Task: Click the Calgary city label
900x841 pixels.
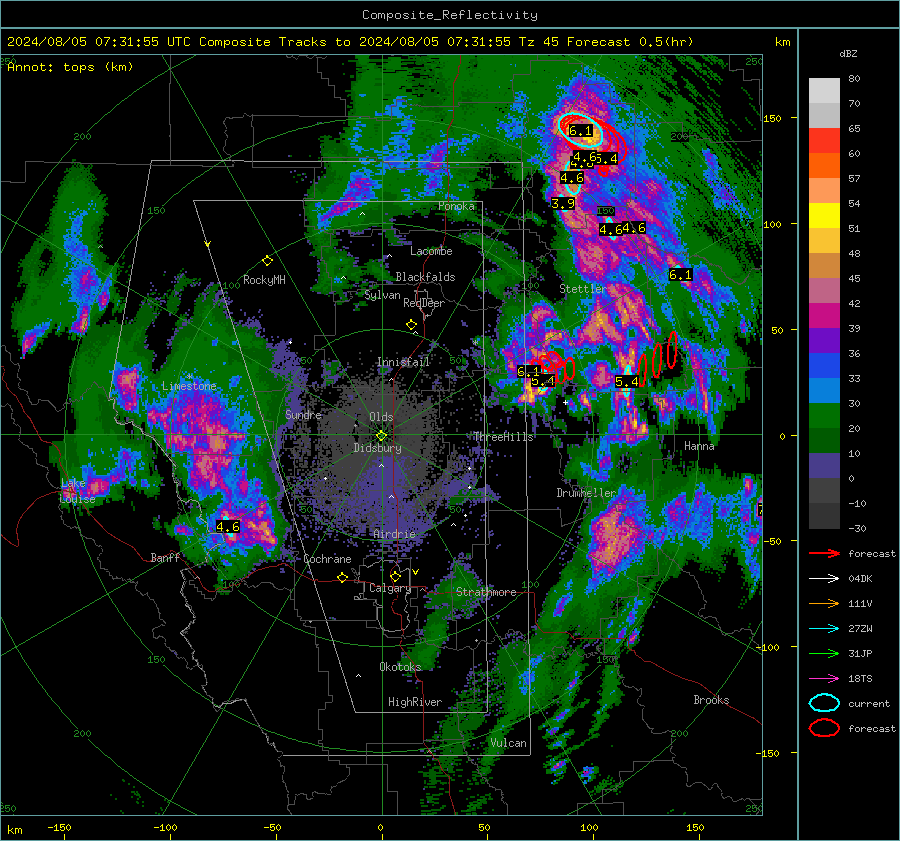Action: tap(390, 588)
